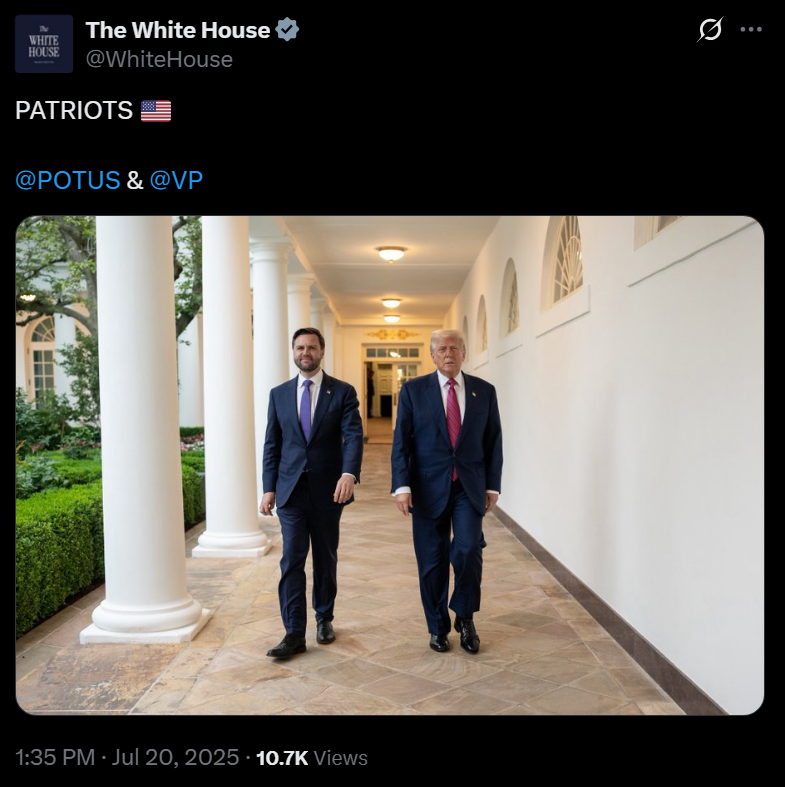The height and width of the screenshot is (787, 785).
Task: Click the Jul 20, 2025 date
Action: coord(175,757)
